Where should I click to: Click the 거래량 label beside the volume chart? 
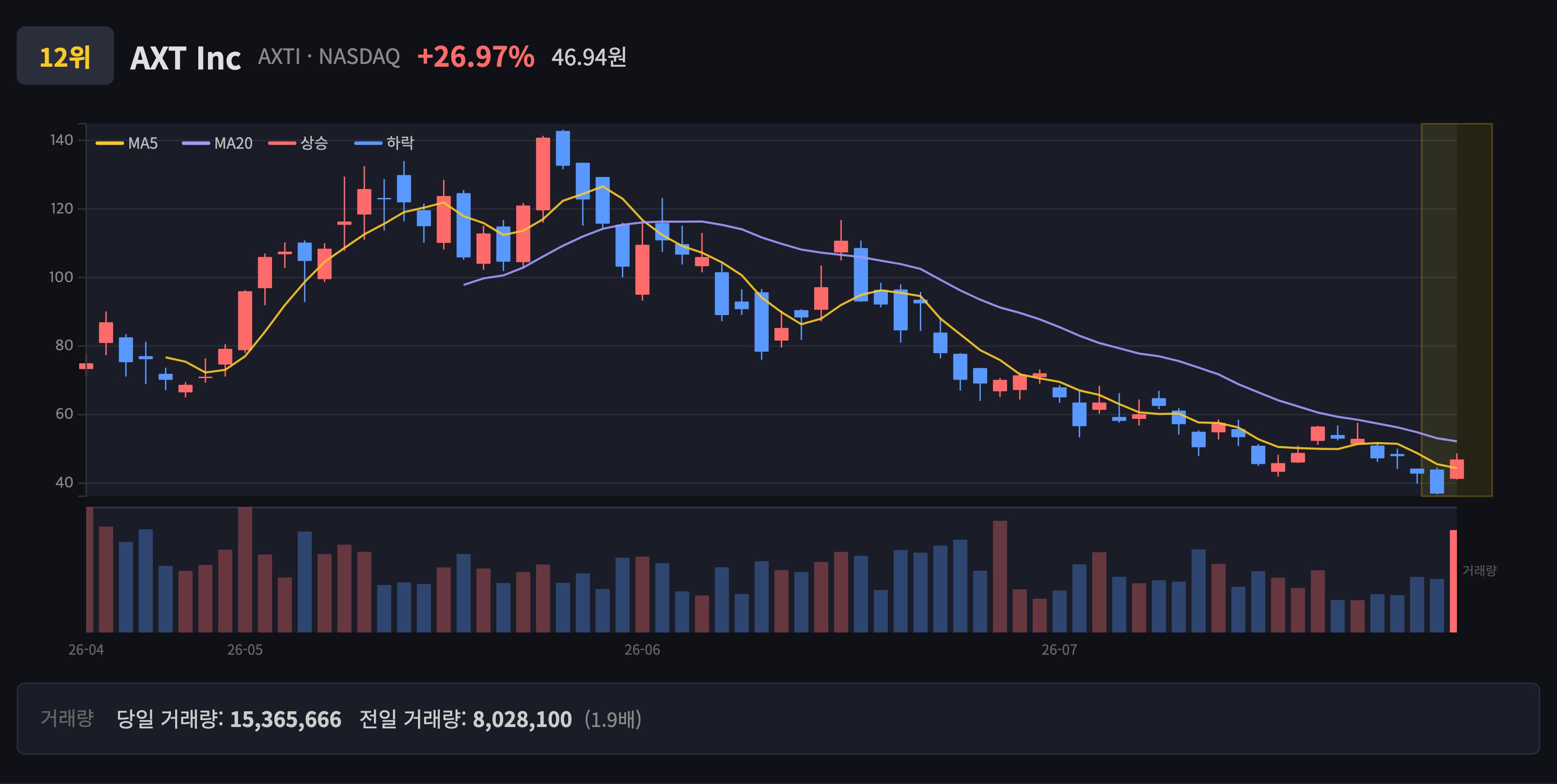(1479, 570)
